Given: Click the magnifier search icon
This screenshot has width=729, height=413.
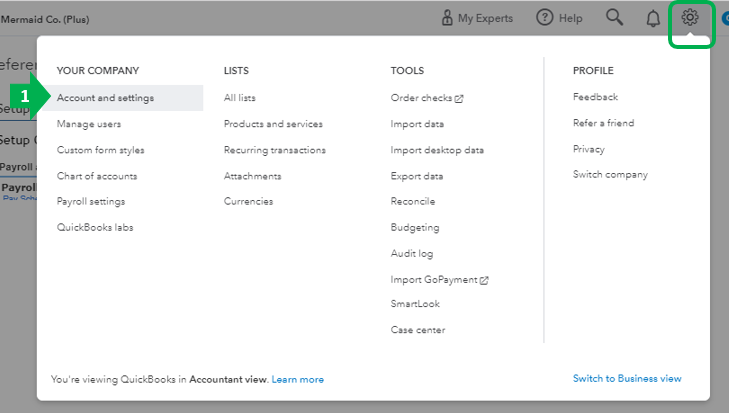Looking at the screenshot, I should 614,18.
